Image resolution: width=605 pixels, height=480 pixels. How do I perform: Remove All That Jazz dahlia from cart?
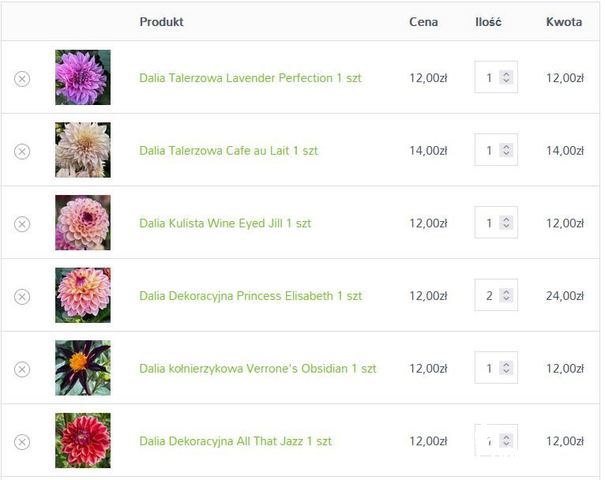22,442
